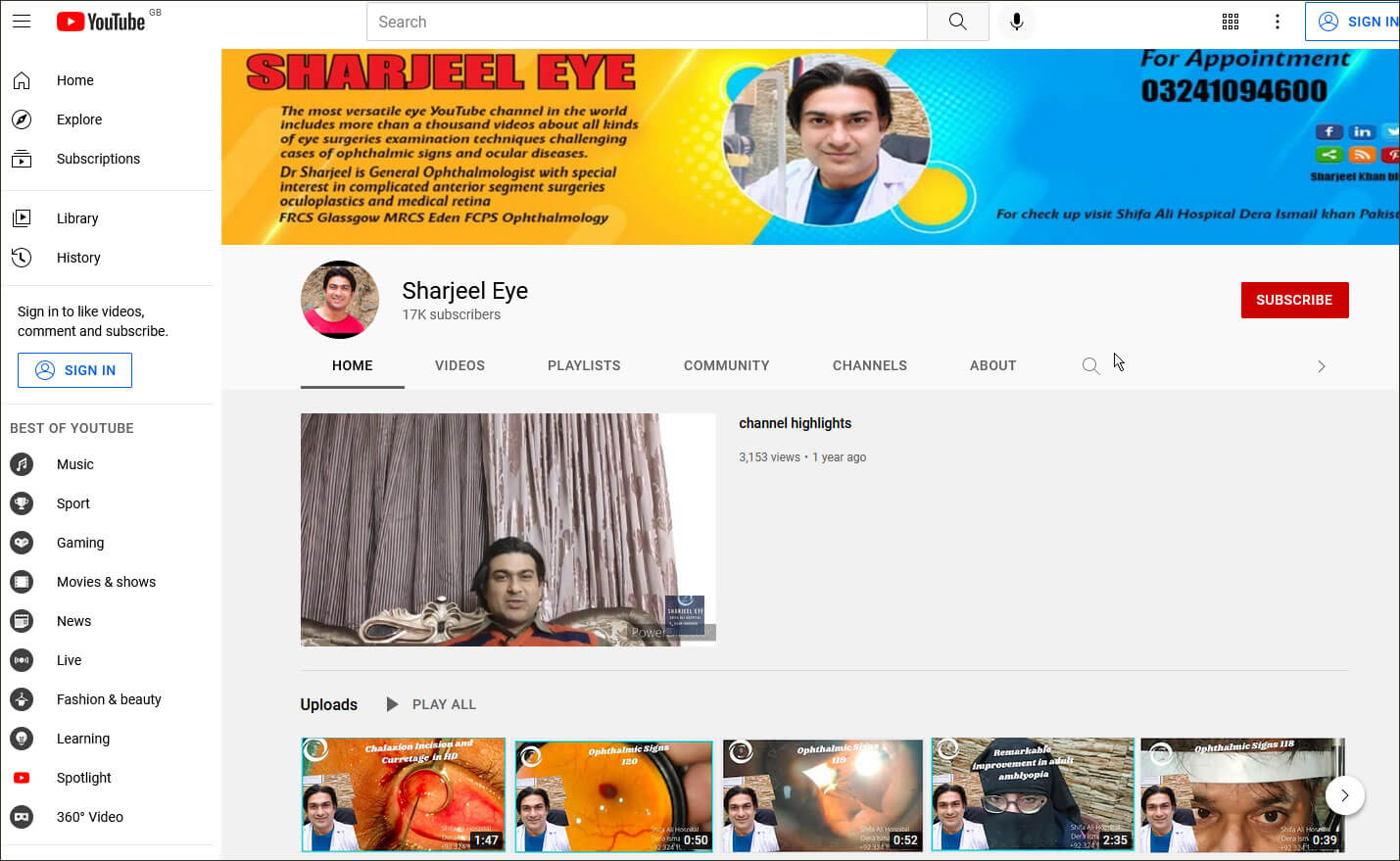The height and width of the screenshot is (861, 1400).
Task: Open the Chalazion Incision video thumbnail
Action: (x=403, y=794)
